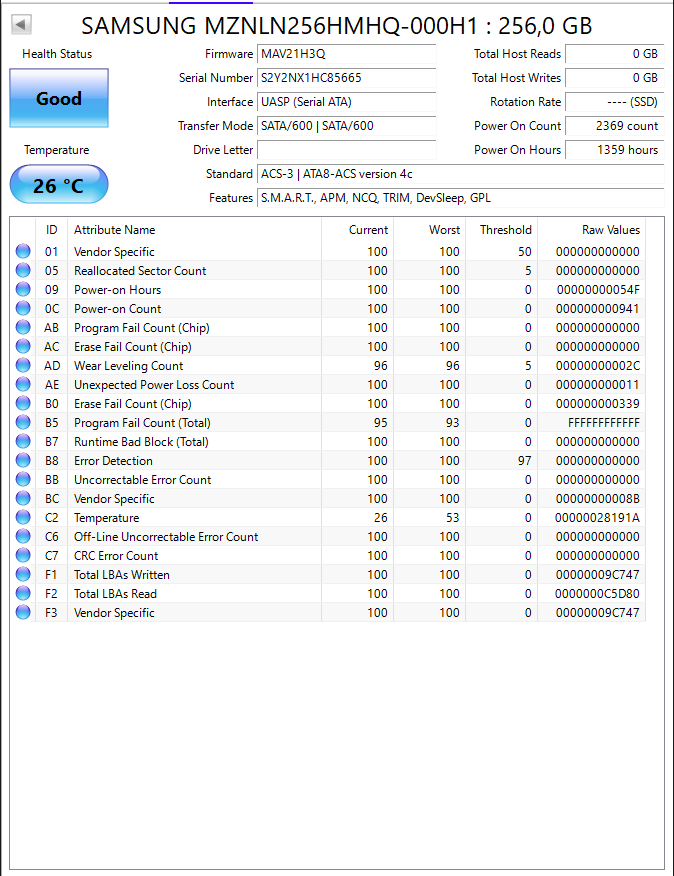Image resolution: width=674 pixels, height=876 pixels.
Task: Select the Unexpected Power Loss Count row
Action: pos(329,385)
